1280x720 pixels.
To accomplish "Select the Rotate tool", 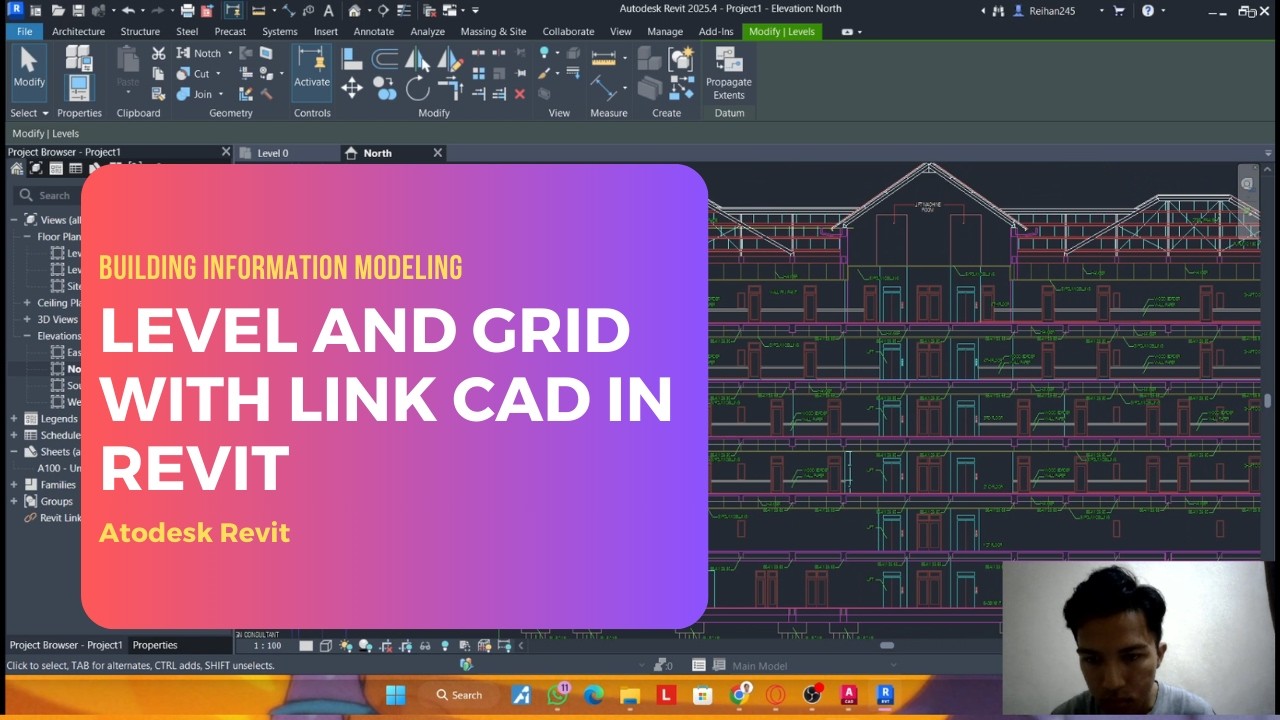I will click(x=417, y=88).
